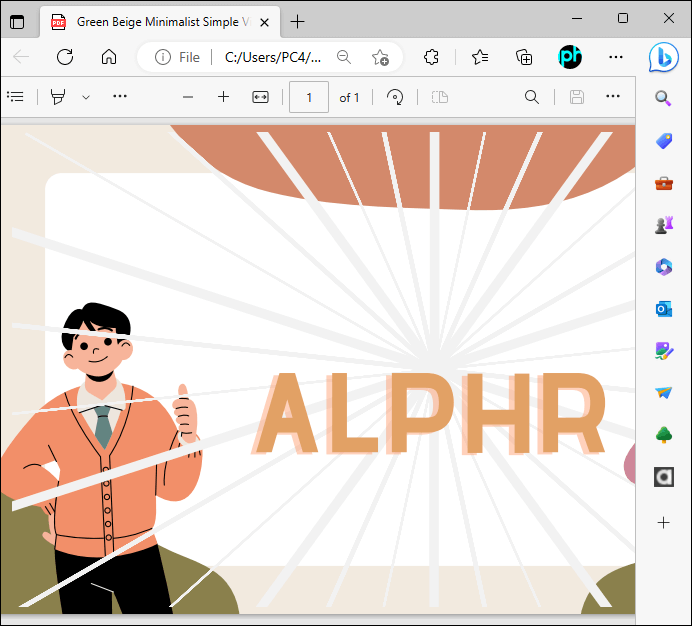Open more PDF drawing tools ellipsis
This screenshot has height=626, width=692.
click(x=120, y=96)
